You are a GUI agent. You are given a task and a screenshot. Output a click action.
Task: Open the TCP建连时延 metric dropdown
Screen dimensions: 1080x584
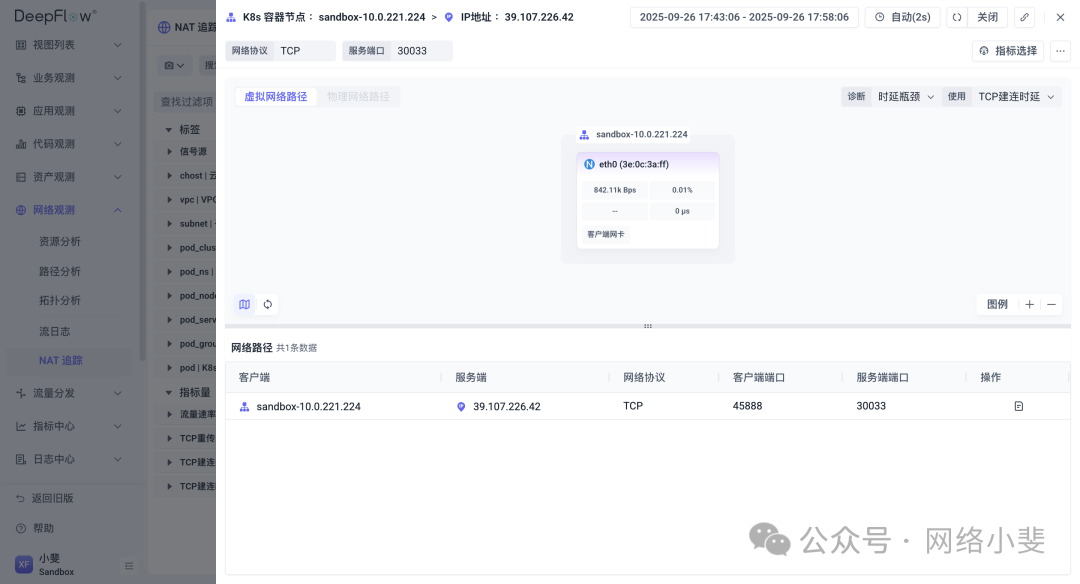click(x=1013, y=96)
